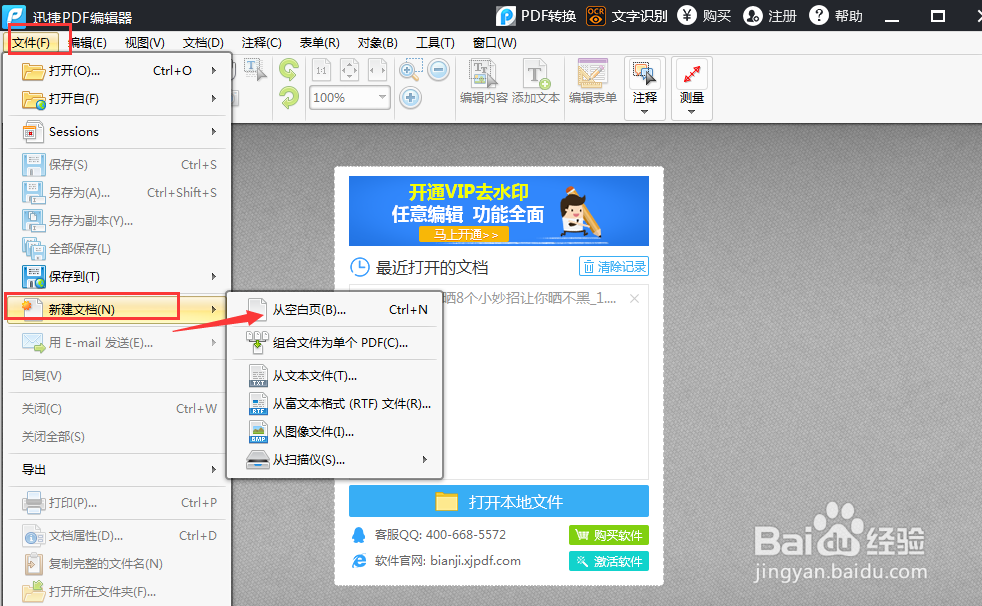Click the 复制完整的文件名(N) icon
The image size is (982, 606).
[33, 564]
